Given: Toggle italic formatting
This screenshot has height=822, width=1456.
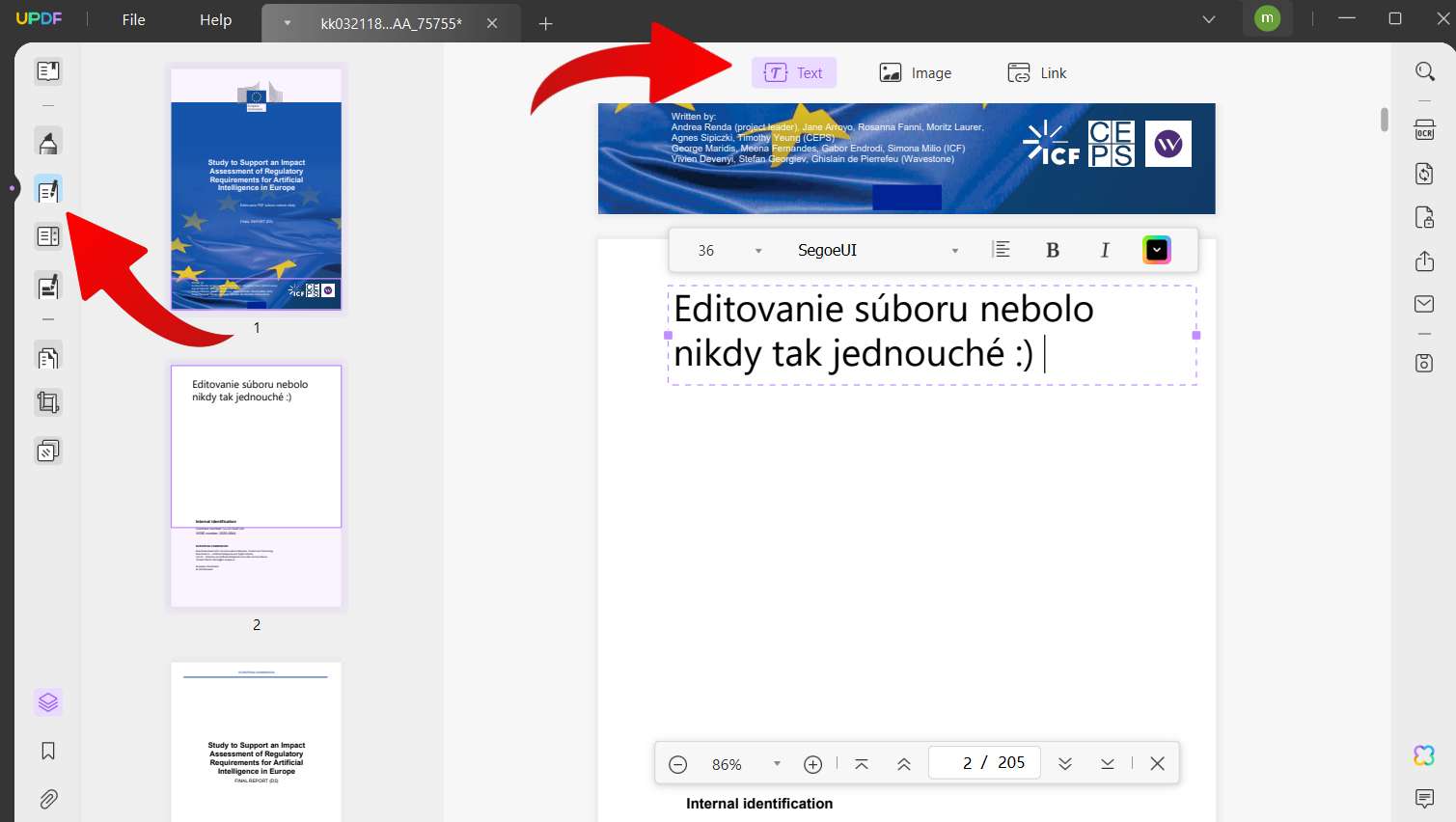Looking at the screenshot, I should click(1105, 251).
